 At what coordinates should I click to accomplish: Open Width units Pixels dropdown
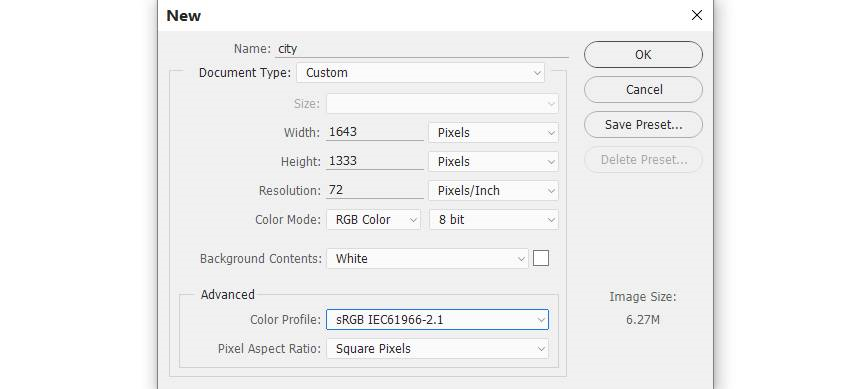tap(493, 133)
